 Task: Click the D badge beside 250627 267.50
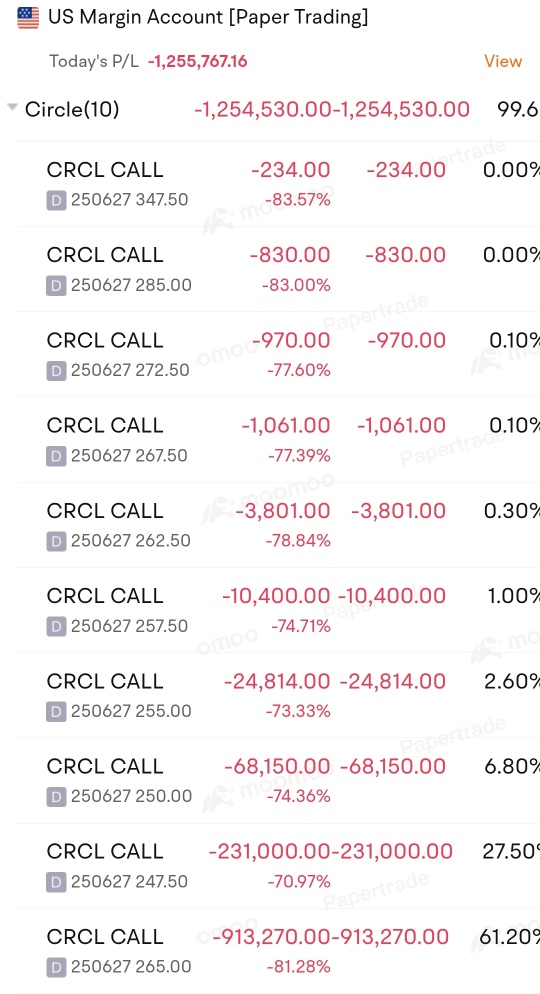click(x=56, y=456)
